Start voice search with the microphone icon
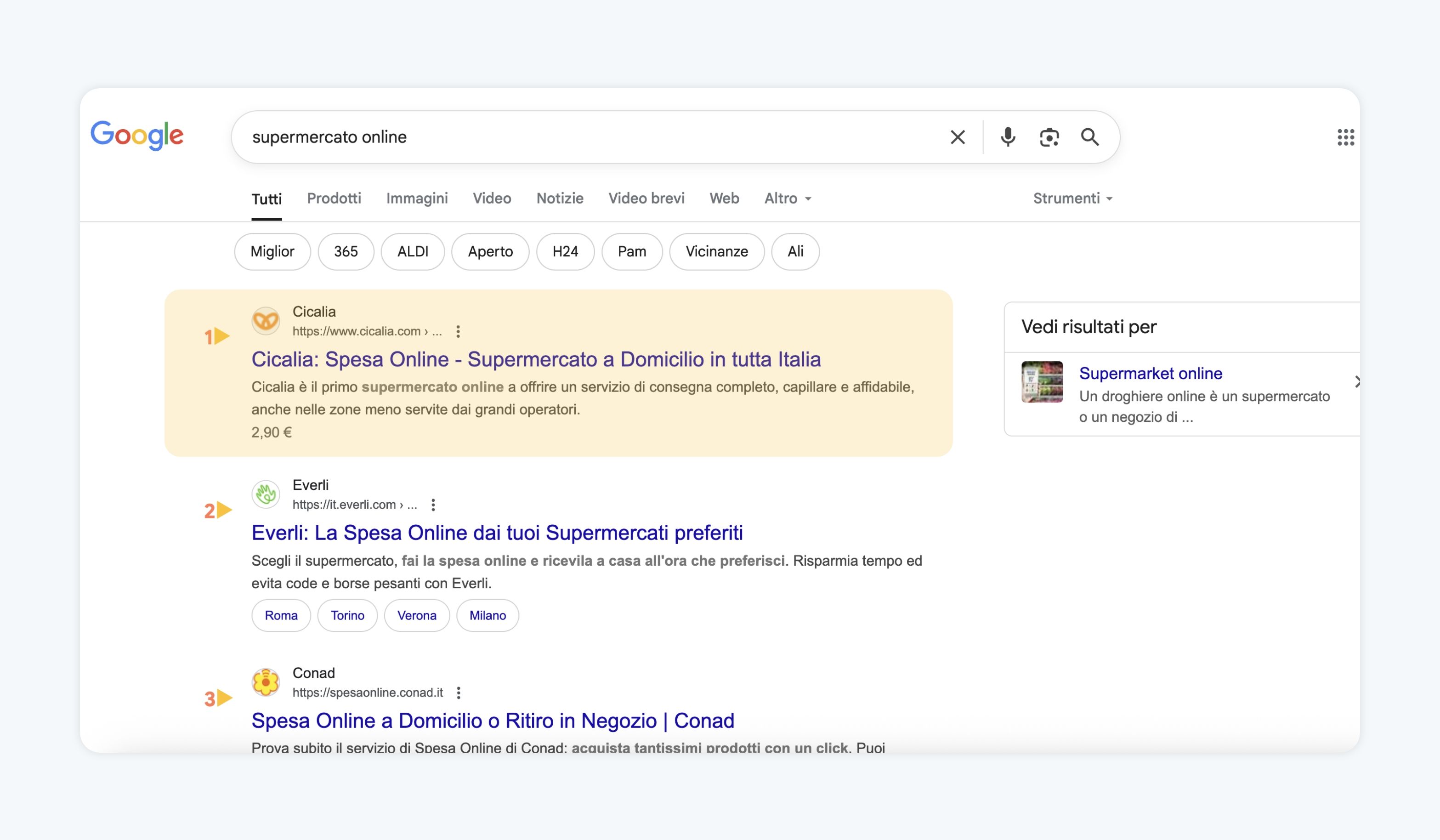 click(1008, 137)
